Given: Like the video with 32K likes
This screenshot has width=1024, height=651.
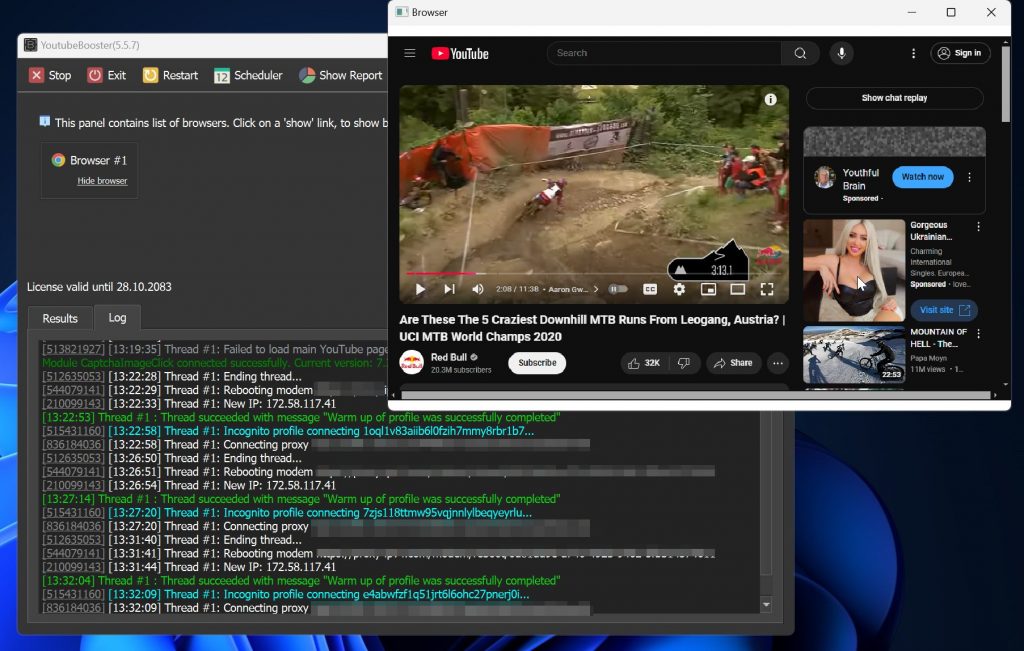Looking at the screenshot, I should [644, 362].
